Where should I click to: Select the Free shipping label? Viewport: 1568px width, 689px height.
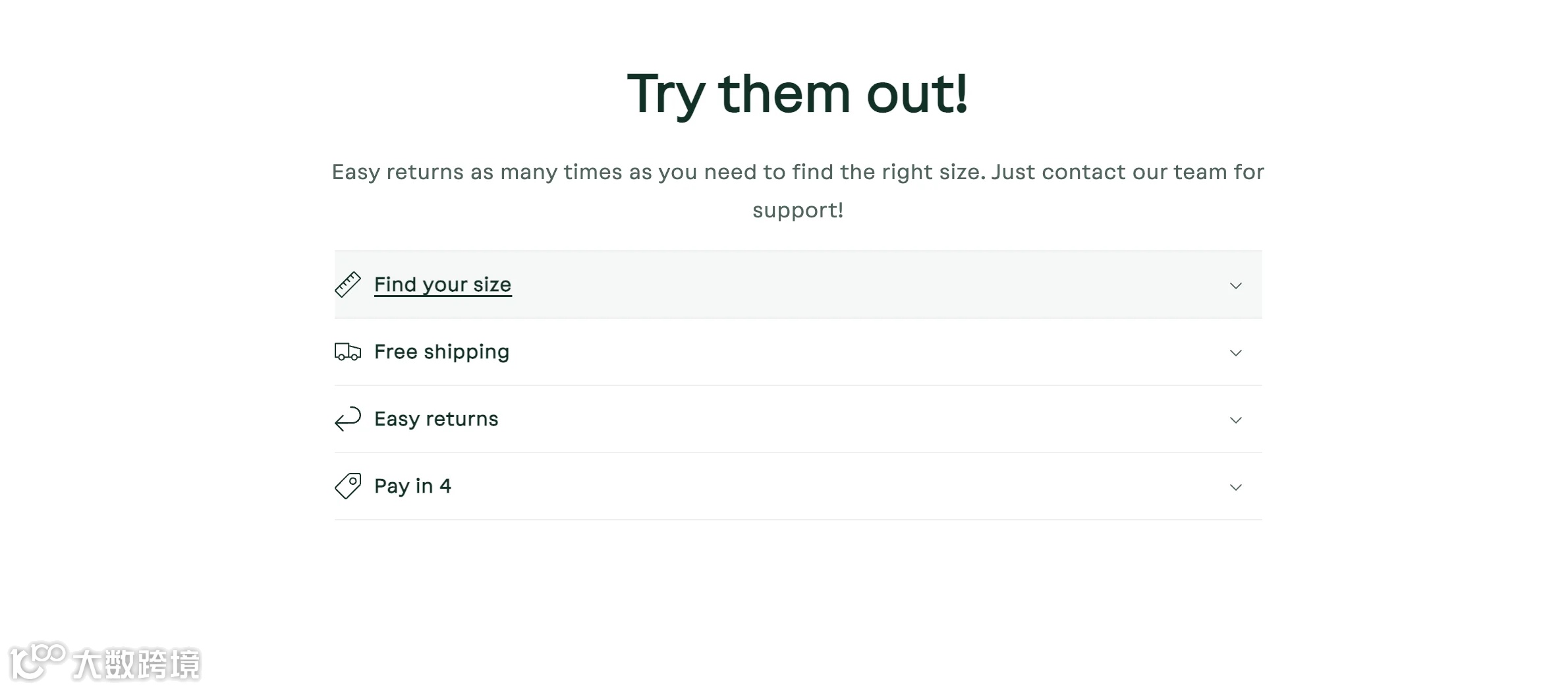click(441, 352)
